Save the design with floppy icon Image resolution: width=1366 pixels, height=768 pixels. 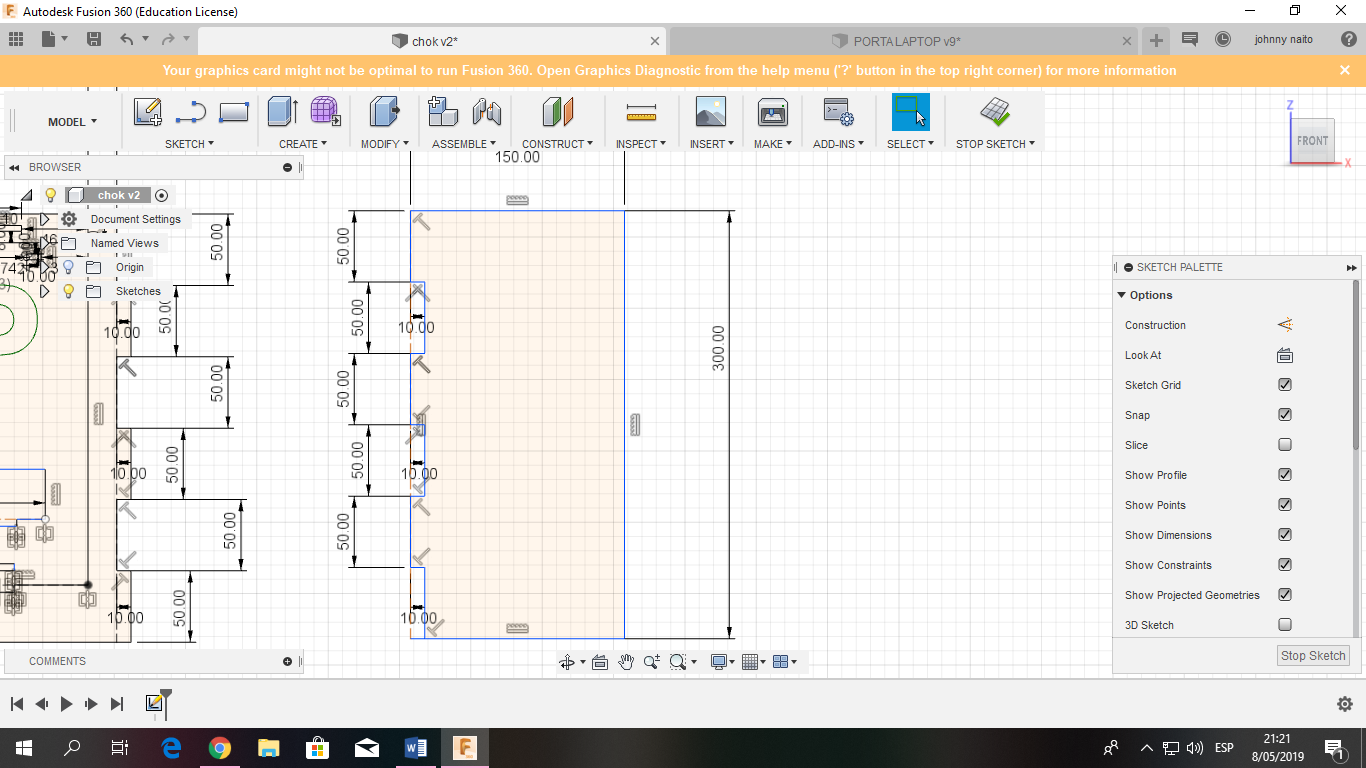click(x=94, y=40)
